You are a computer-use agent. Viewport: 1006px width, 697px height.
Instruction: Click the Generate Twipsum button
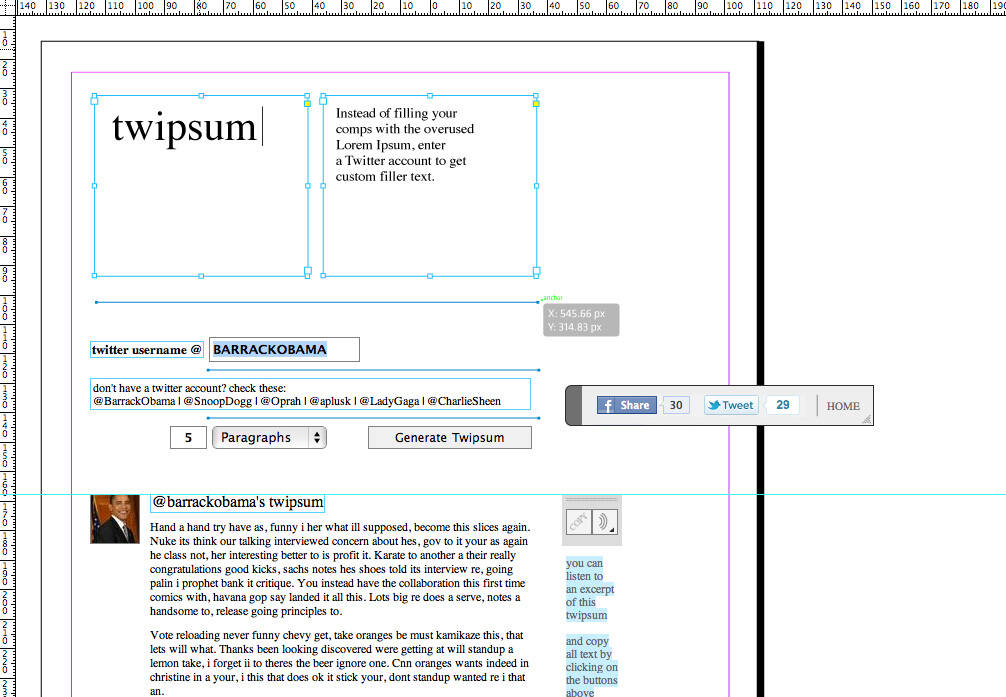click(x=450, y=438)
